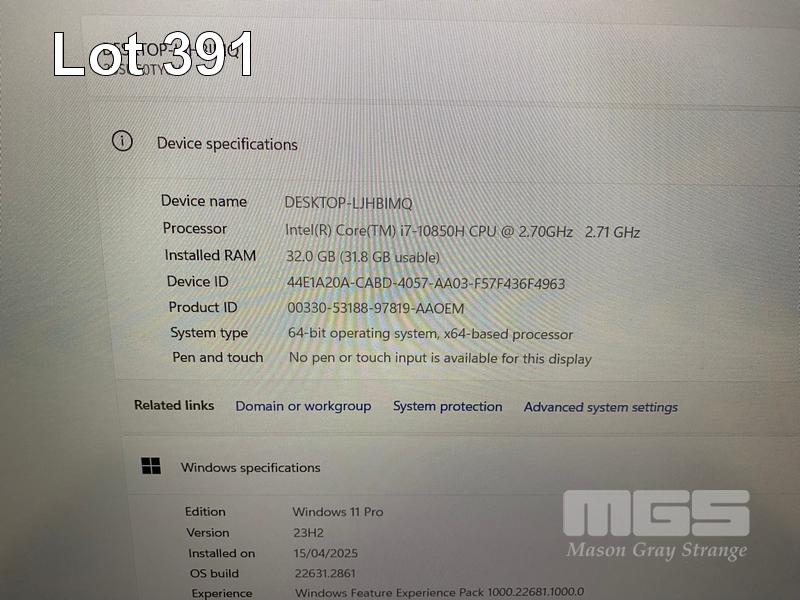The width and height of the screenshot is (800, 600).
Task: Click the Product ID value 00330-53188-97819-AAOEM
Action: pos(375,309)
